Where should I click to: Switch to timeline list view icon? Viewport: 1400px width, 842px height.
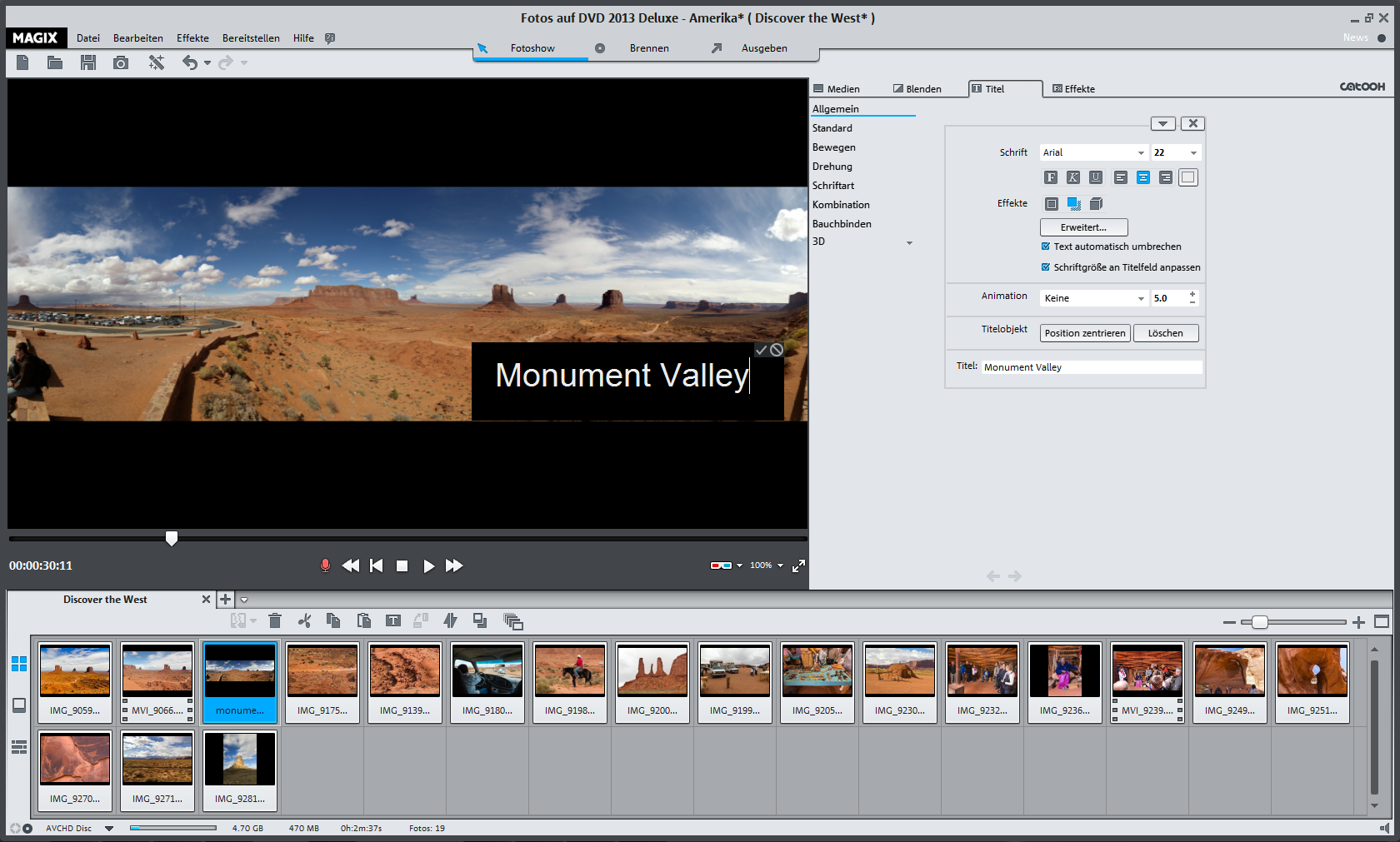pos(19,747)
